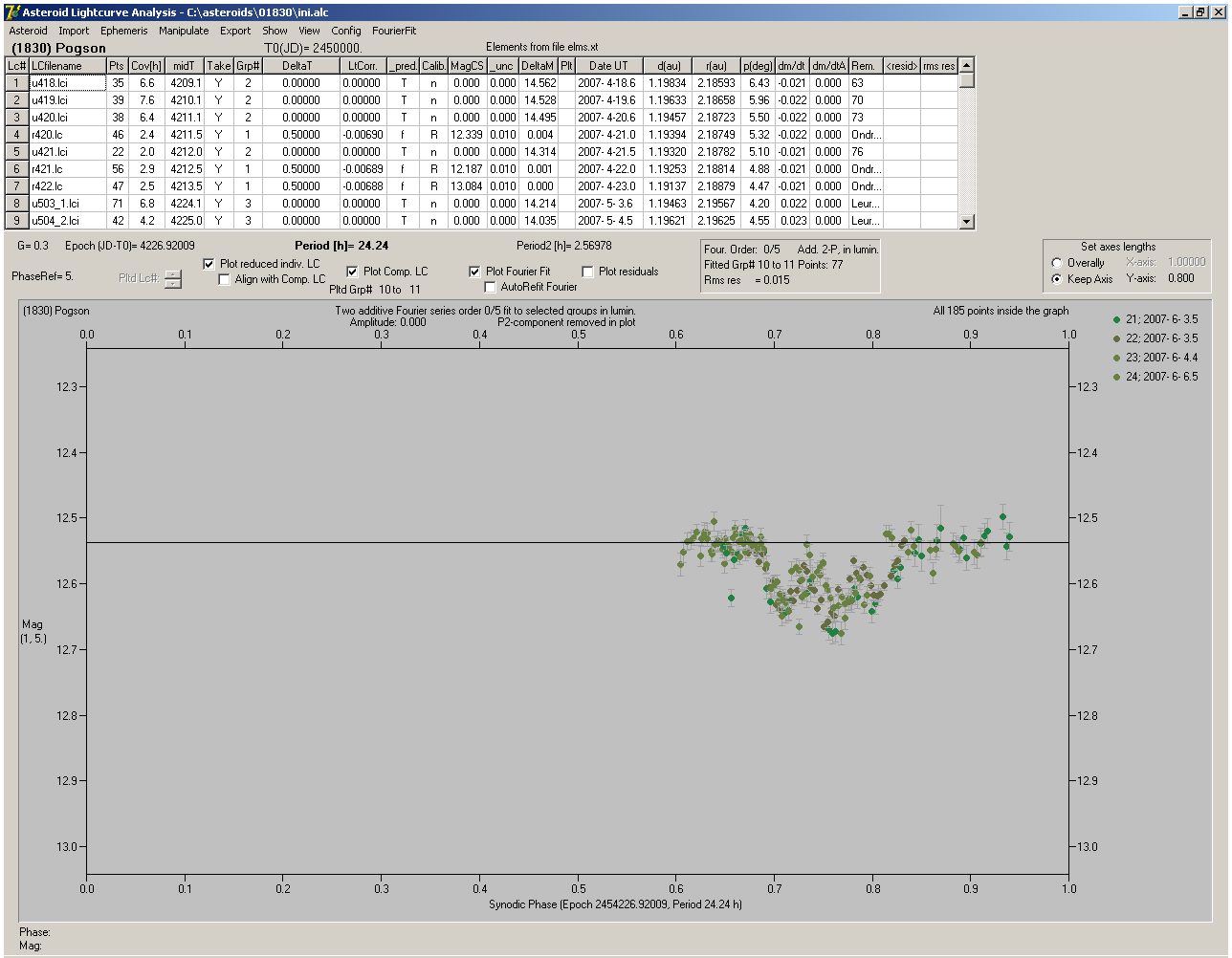Viewport: 1232px width, 958px height.
Task: Click the Grp# column header
Action: click(248, 66)
